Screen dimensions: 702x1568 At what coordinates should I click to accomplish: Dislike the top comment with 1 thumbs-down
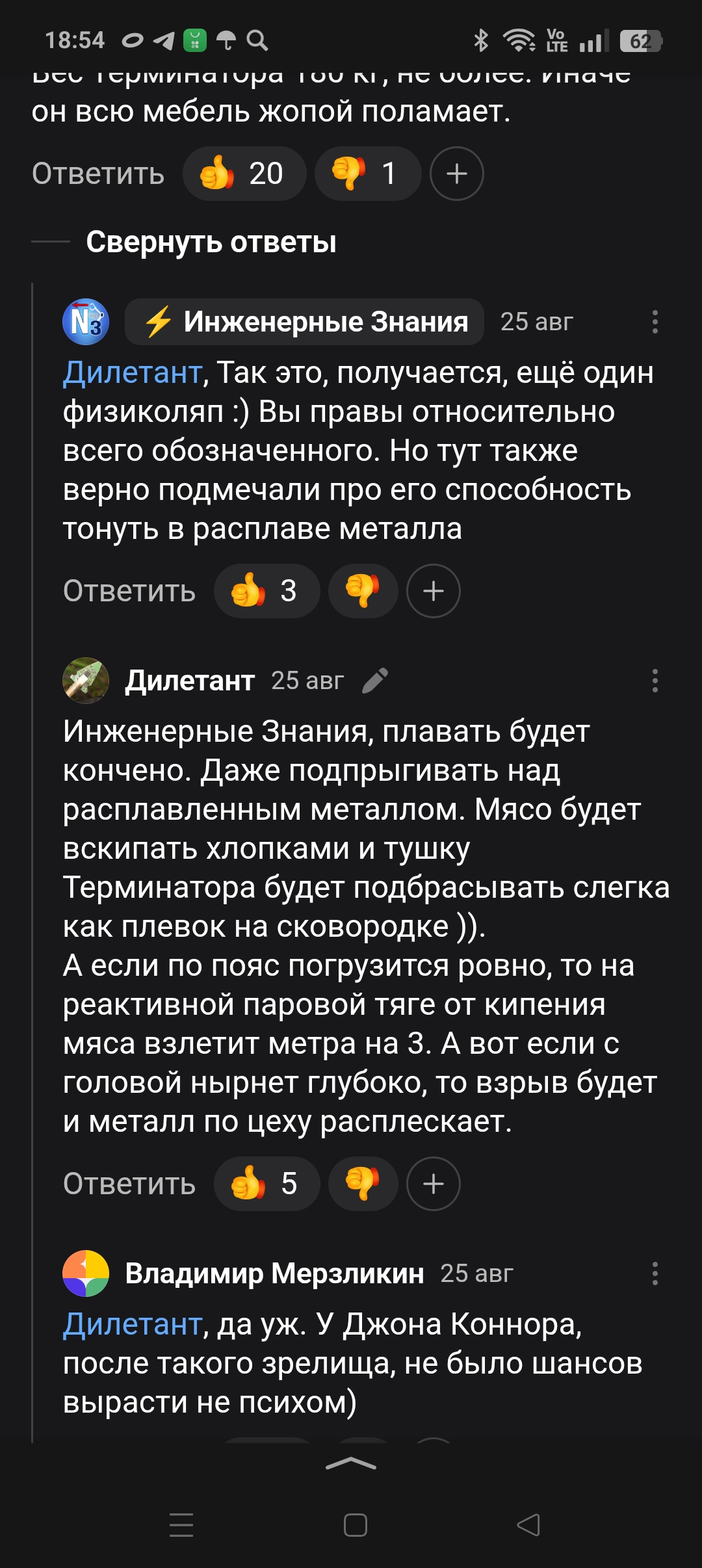pyautogui.click(x=367, y=174)
